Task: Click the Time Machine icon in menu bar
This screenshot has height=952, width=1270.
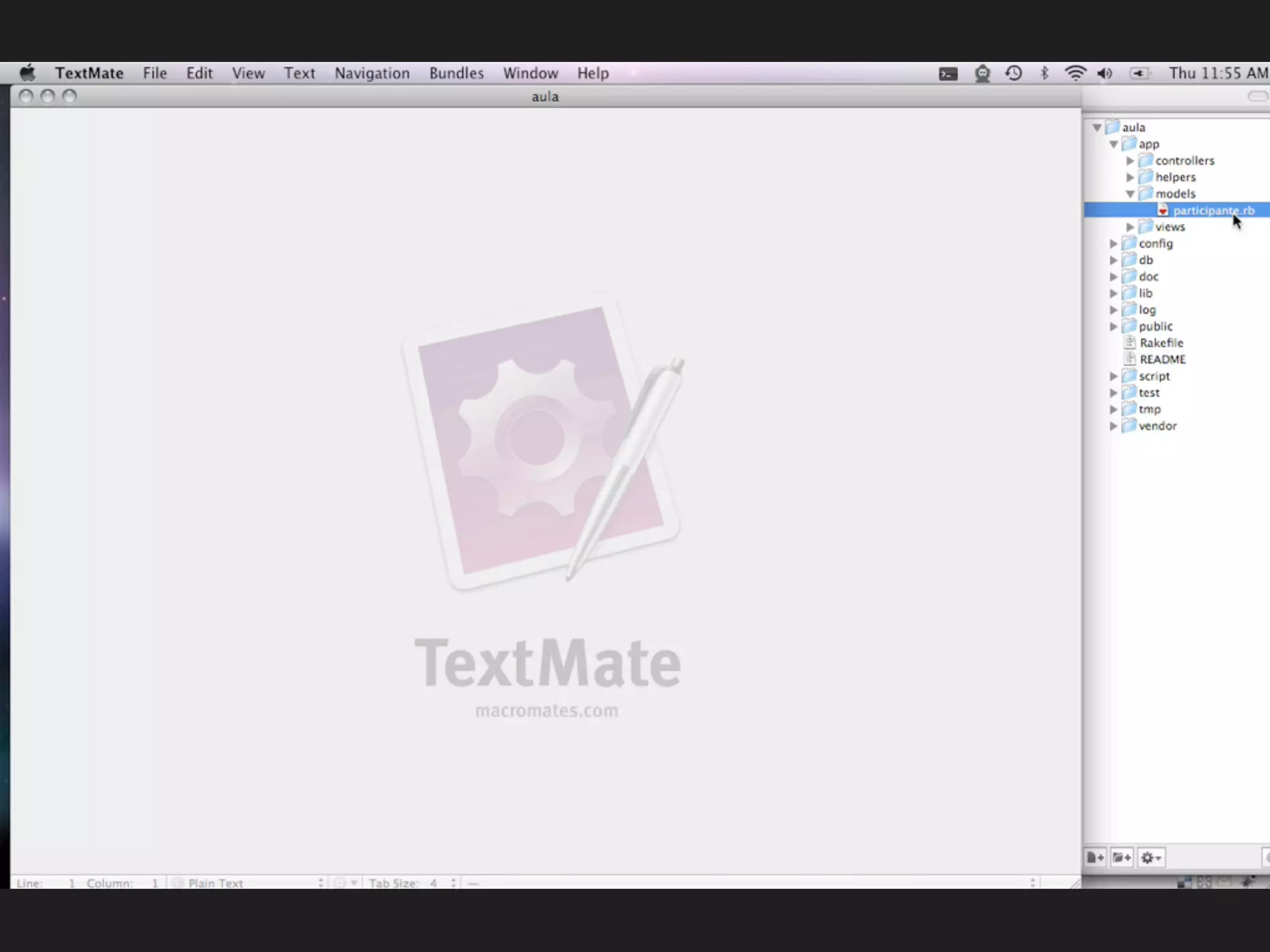Action: (x=1014, y=73)
